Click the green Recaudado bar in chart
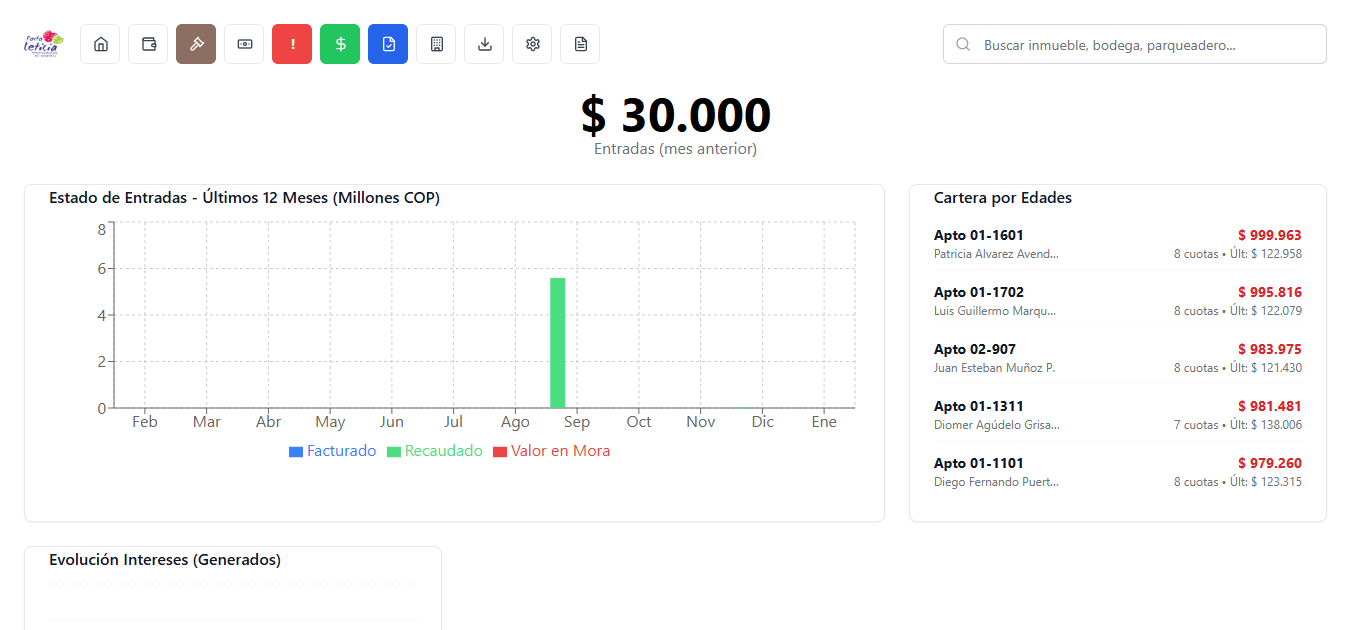The width and height of the screenshot is (1348, 630). 557,342
